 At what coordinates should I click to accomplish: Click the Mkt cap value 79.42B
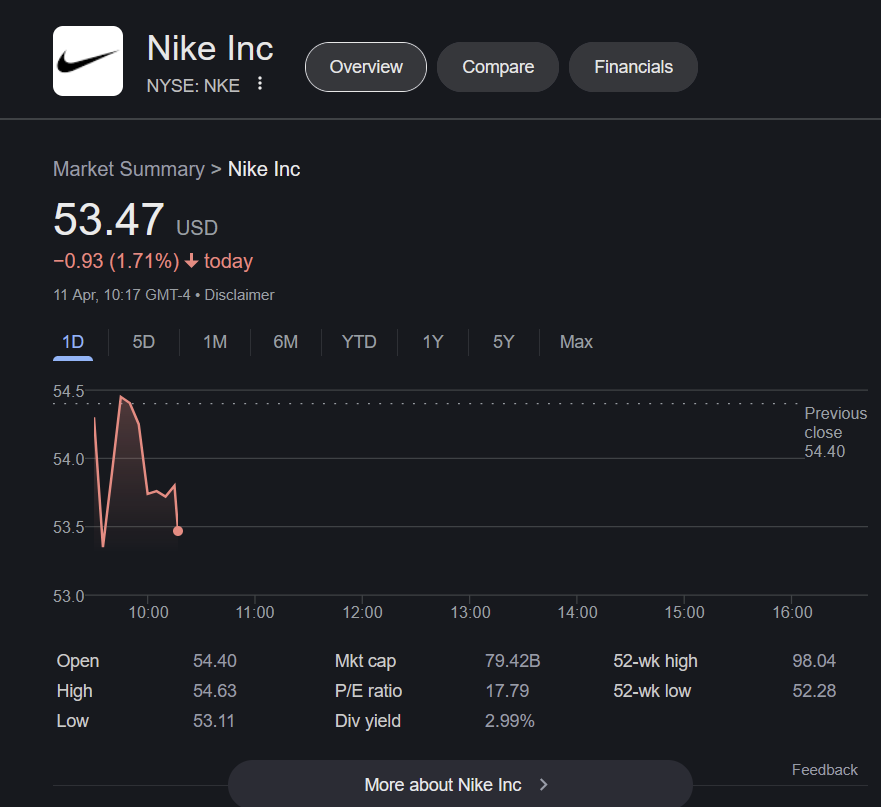(x=512, y=661)
